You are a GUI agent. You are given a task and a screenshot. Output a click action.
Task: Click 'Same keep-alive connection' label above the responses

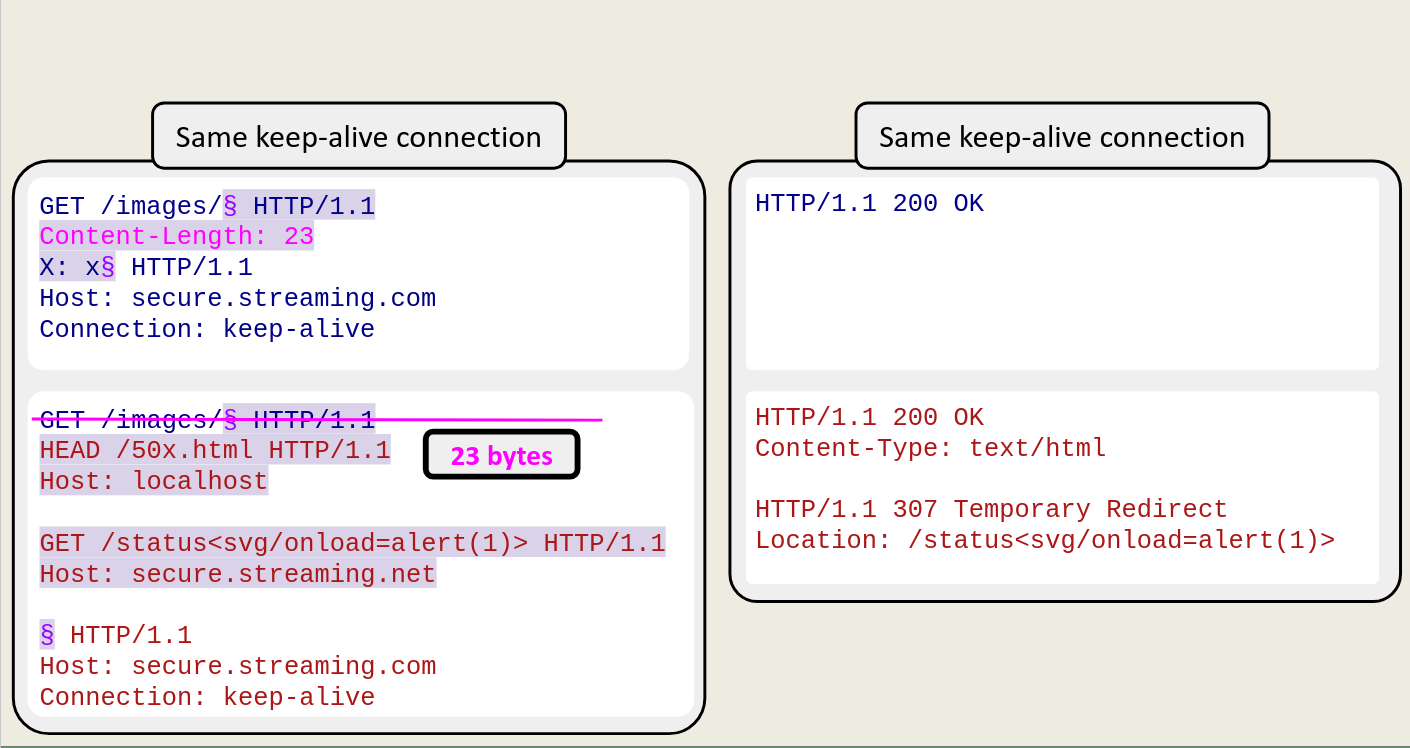1062,136
